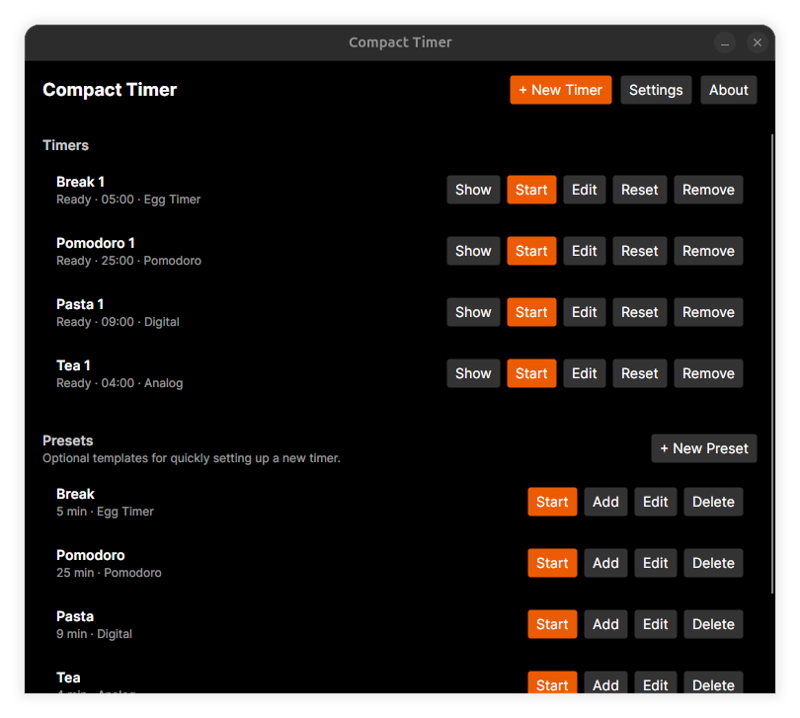The width and height of the screenshot is (800, 718).
Task: Open the About dialog
Action: pos(728,90)
